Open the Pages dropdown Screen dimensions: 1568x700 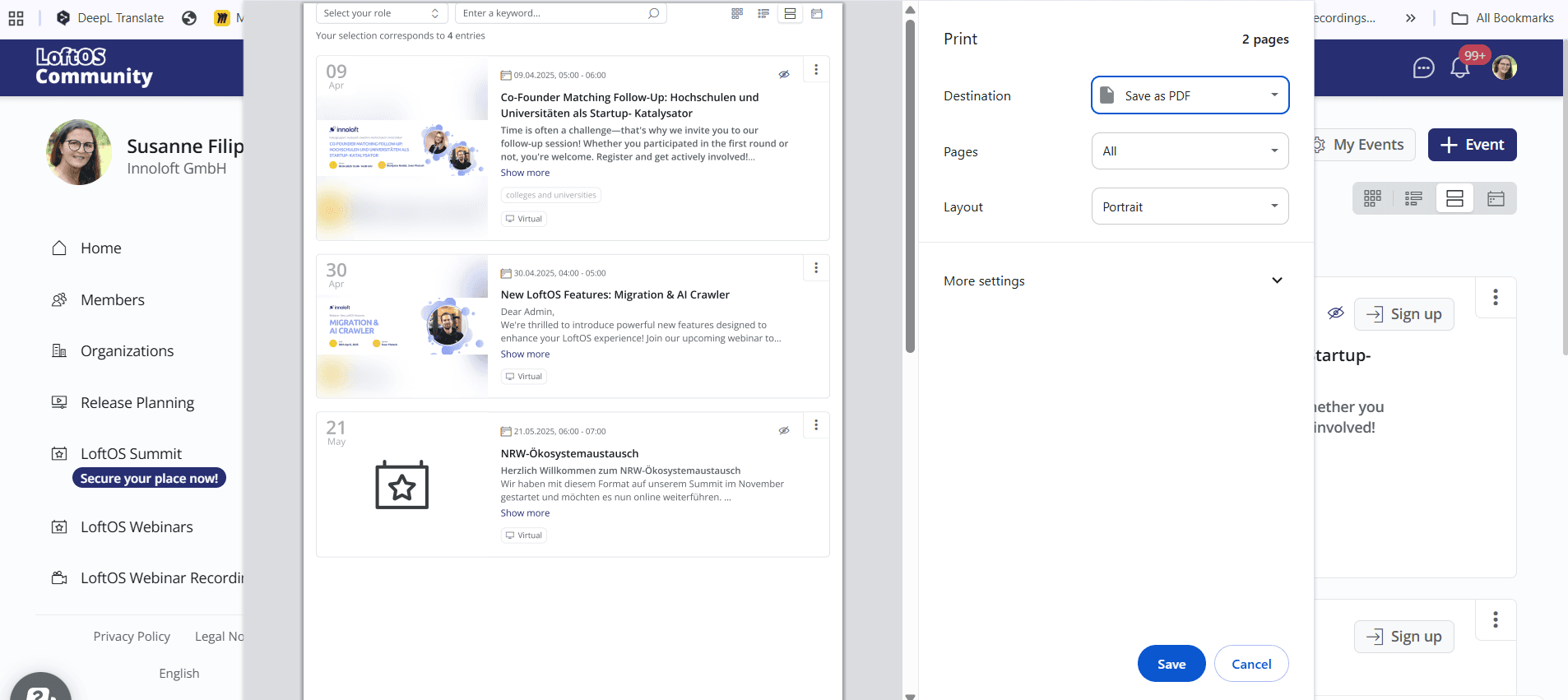click(1190, 151)
